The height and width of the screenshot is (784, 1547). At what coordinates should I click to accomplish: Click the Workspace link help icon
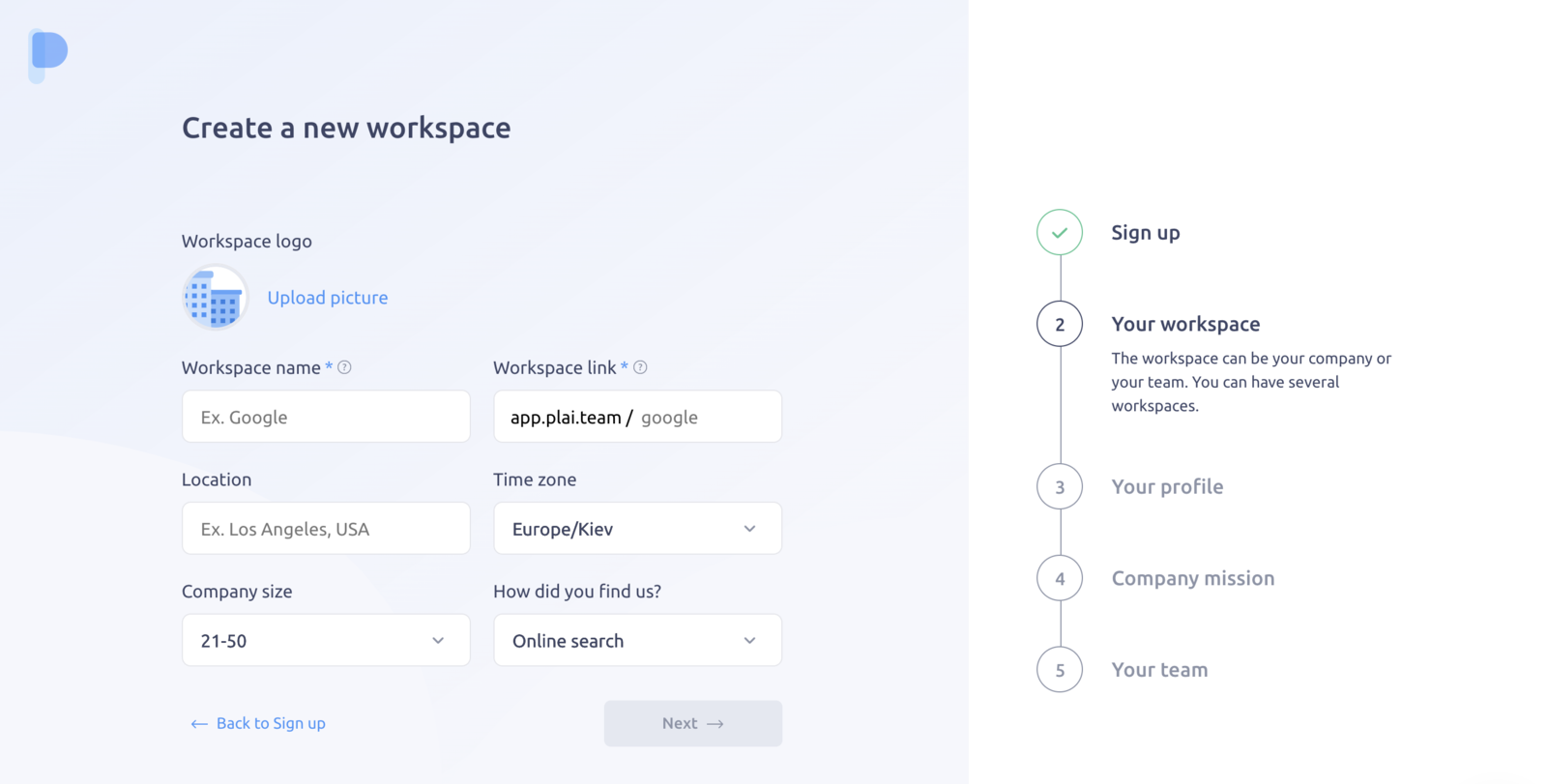640,367
